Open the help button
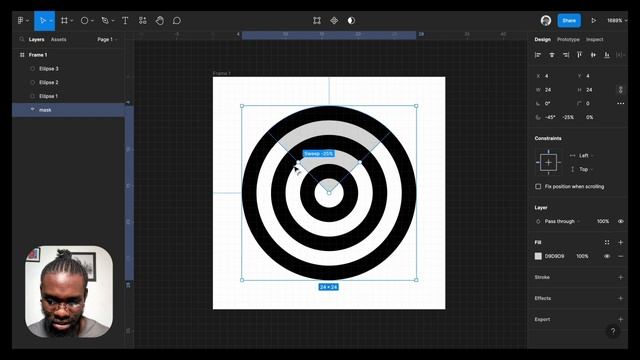Screen dimensions: 640x360 [x=613, y=331]
